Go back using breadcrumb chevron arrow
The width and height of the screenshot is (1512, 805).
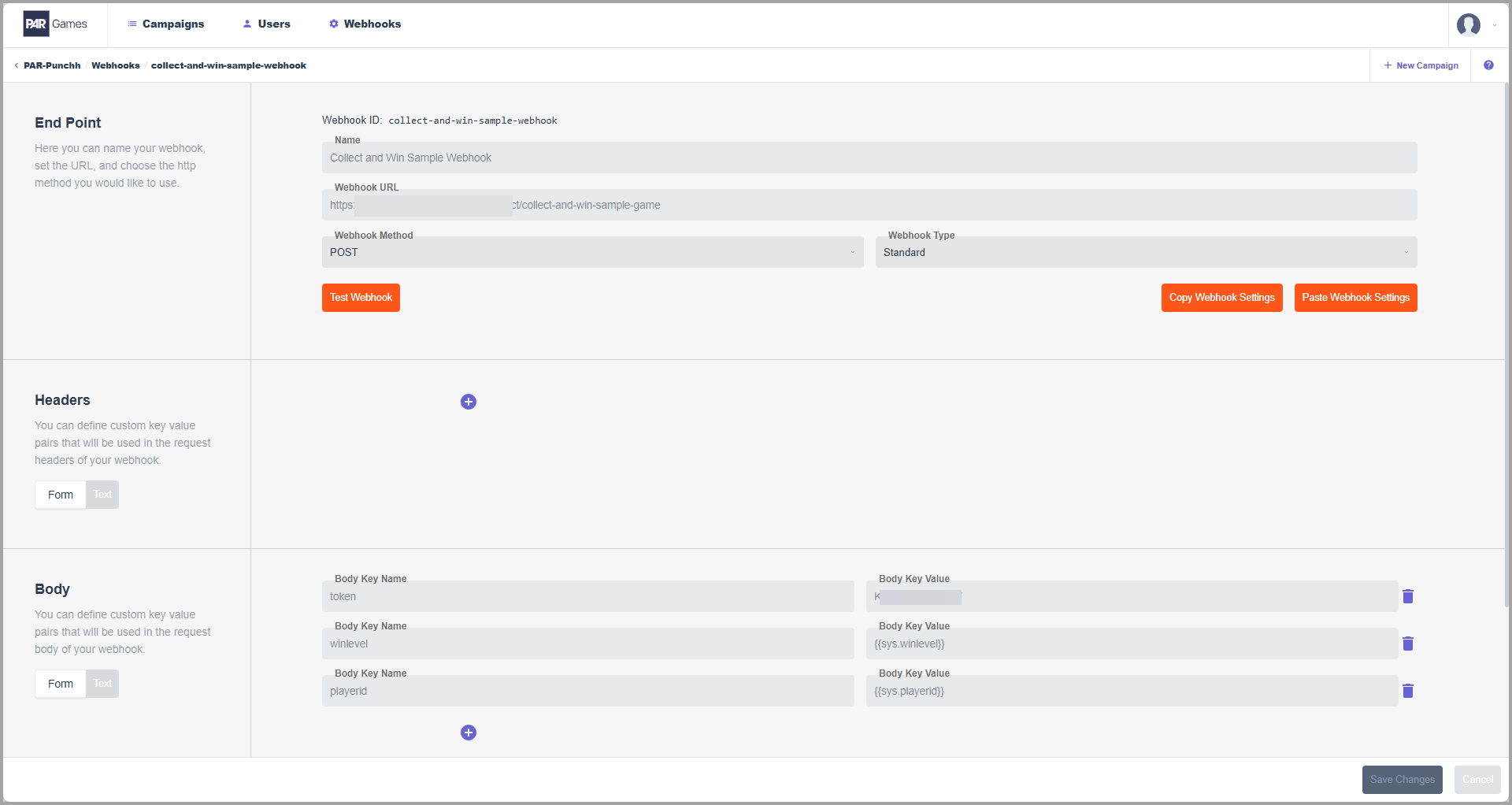(17, 65)
